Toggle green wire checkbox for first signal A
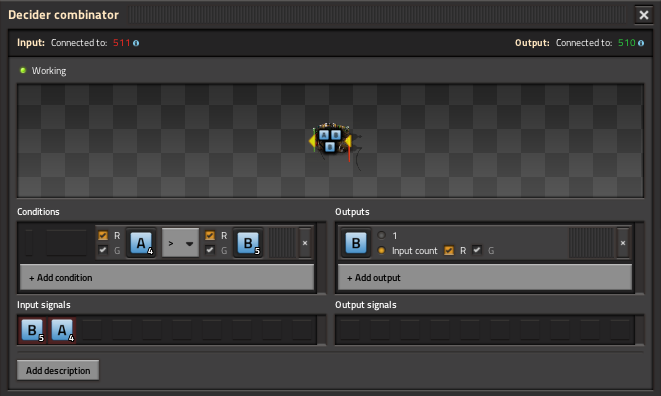This screenshot has height=396, width=661. point(103,250)
